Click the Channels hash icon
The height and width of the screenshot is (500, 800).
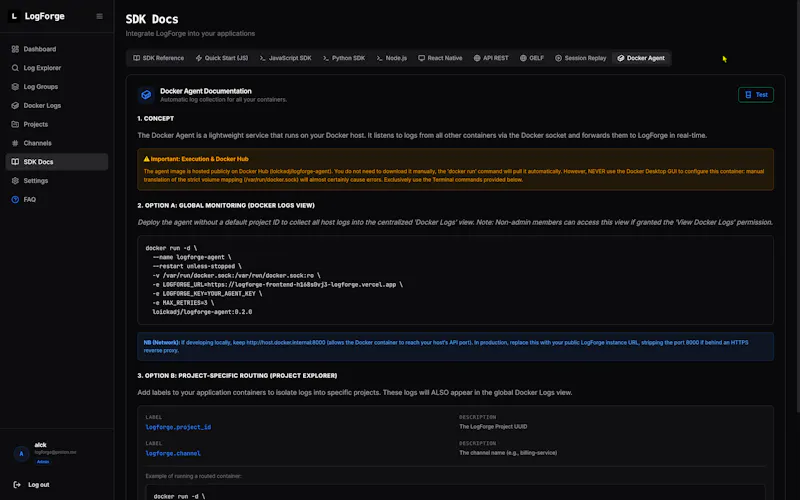15,143
